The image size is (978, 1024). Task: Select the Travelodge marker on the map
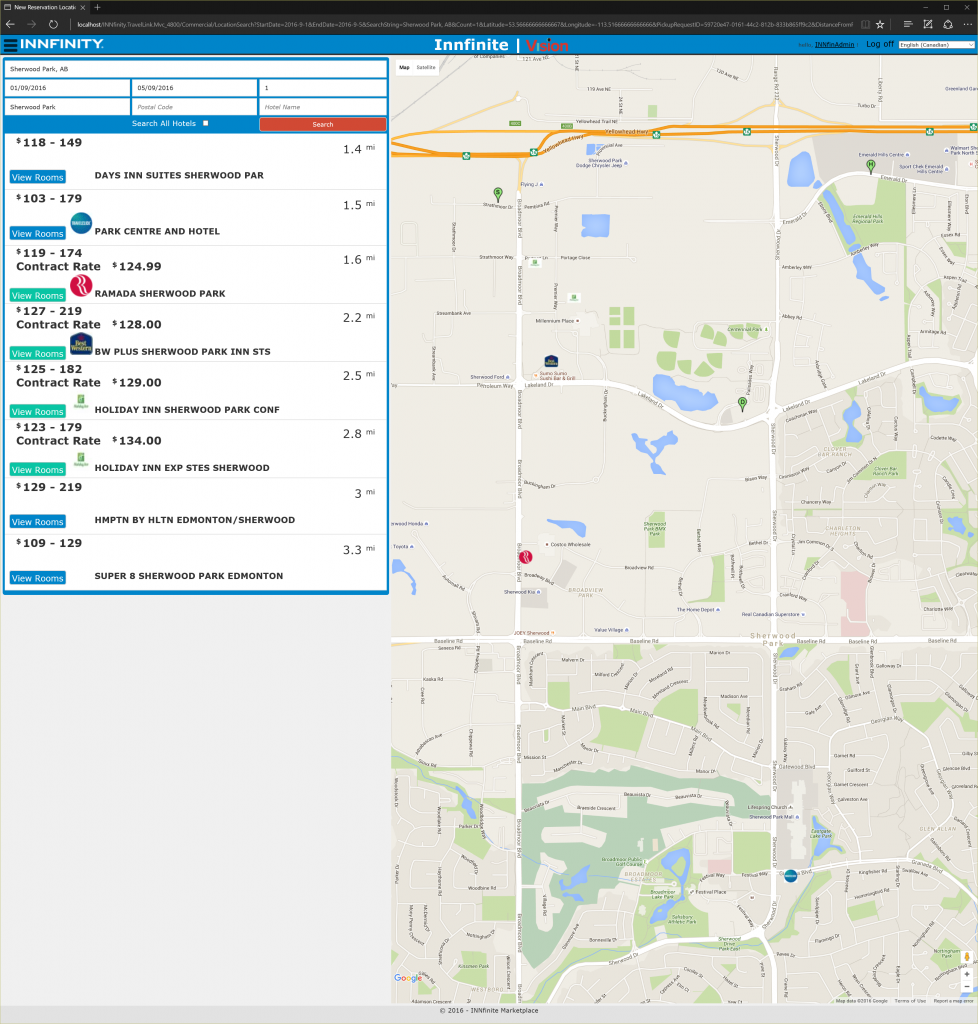pos(791,876)
